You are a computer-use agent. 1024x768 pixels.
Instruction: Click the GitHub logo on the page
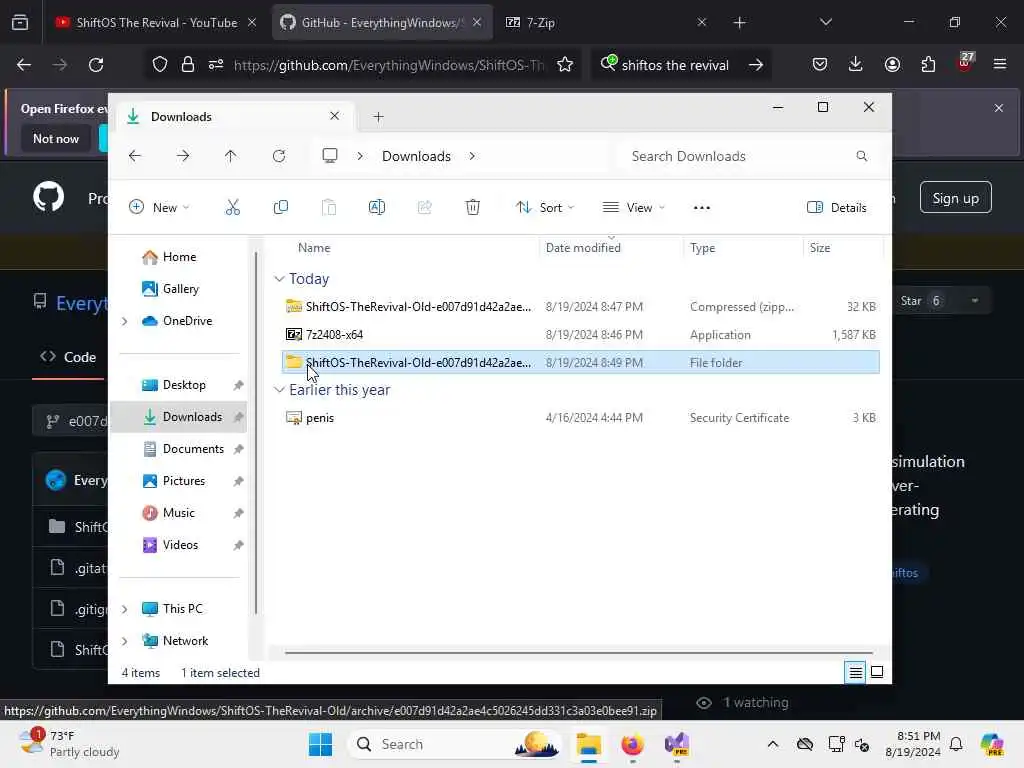click(49, 197)
